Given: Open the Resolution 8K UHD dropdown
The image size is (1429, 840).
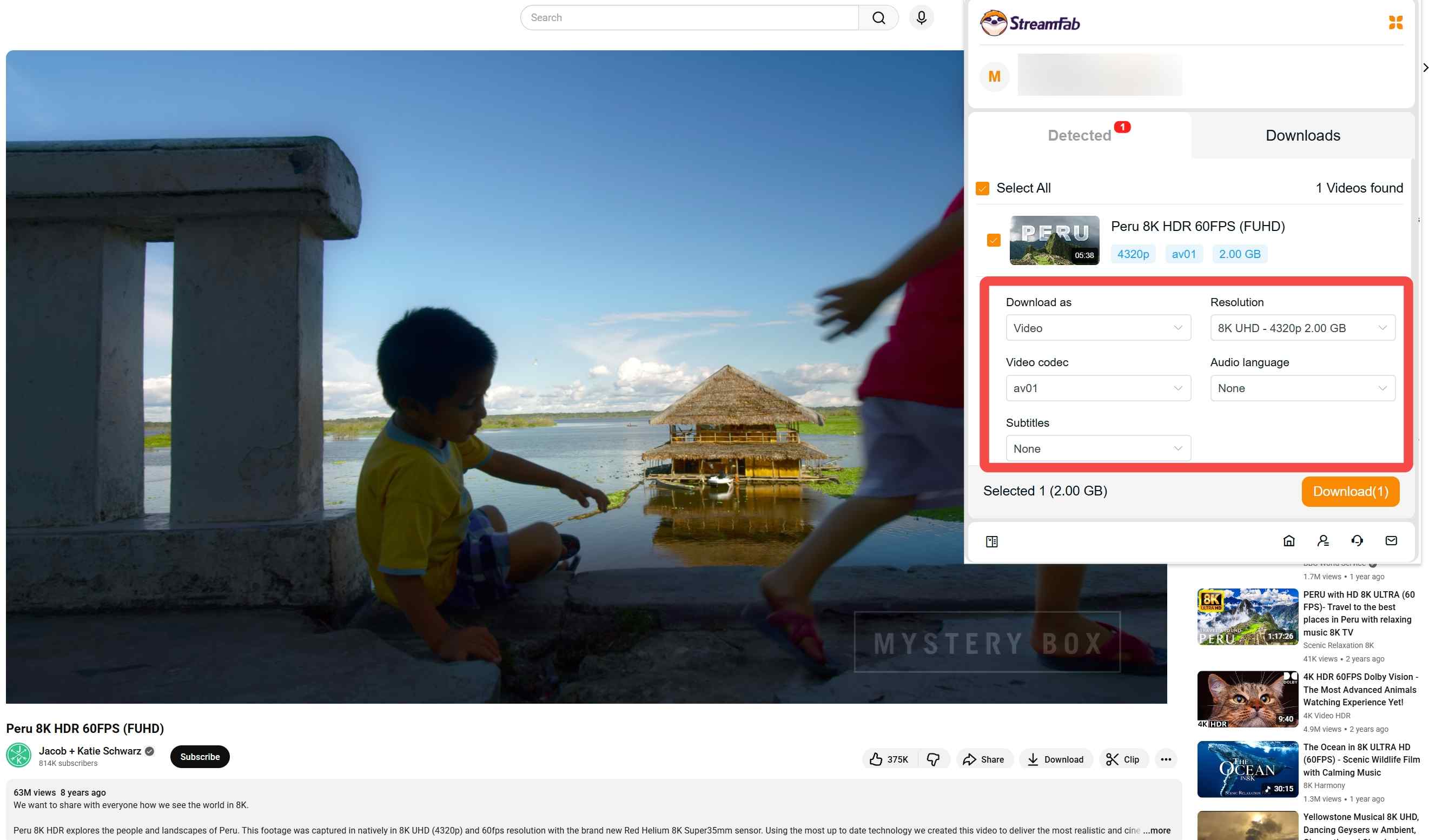Looking at the screenshot, I should pos(1302,328).
